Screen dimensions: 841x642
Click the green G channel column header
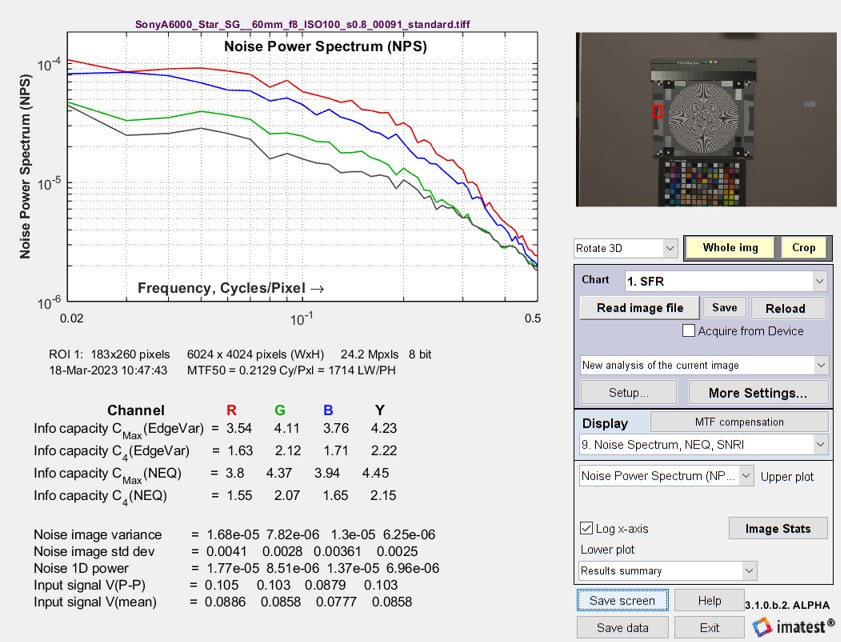tap(280, 410)
